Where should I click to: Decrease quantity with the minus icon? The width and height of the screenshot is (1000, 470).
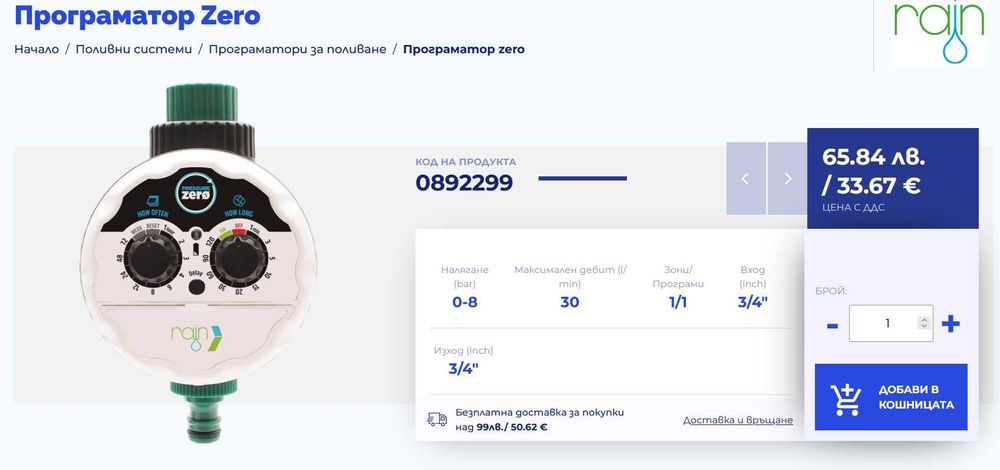pyautogui.click(x=832, y=324)
